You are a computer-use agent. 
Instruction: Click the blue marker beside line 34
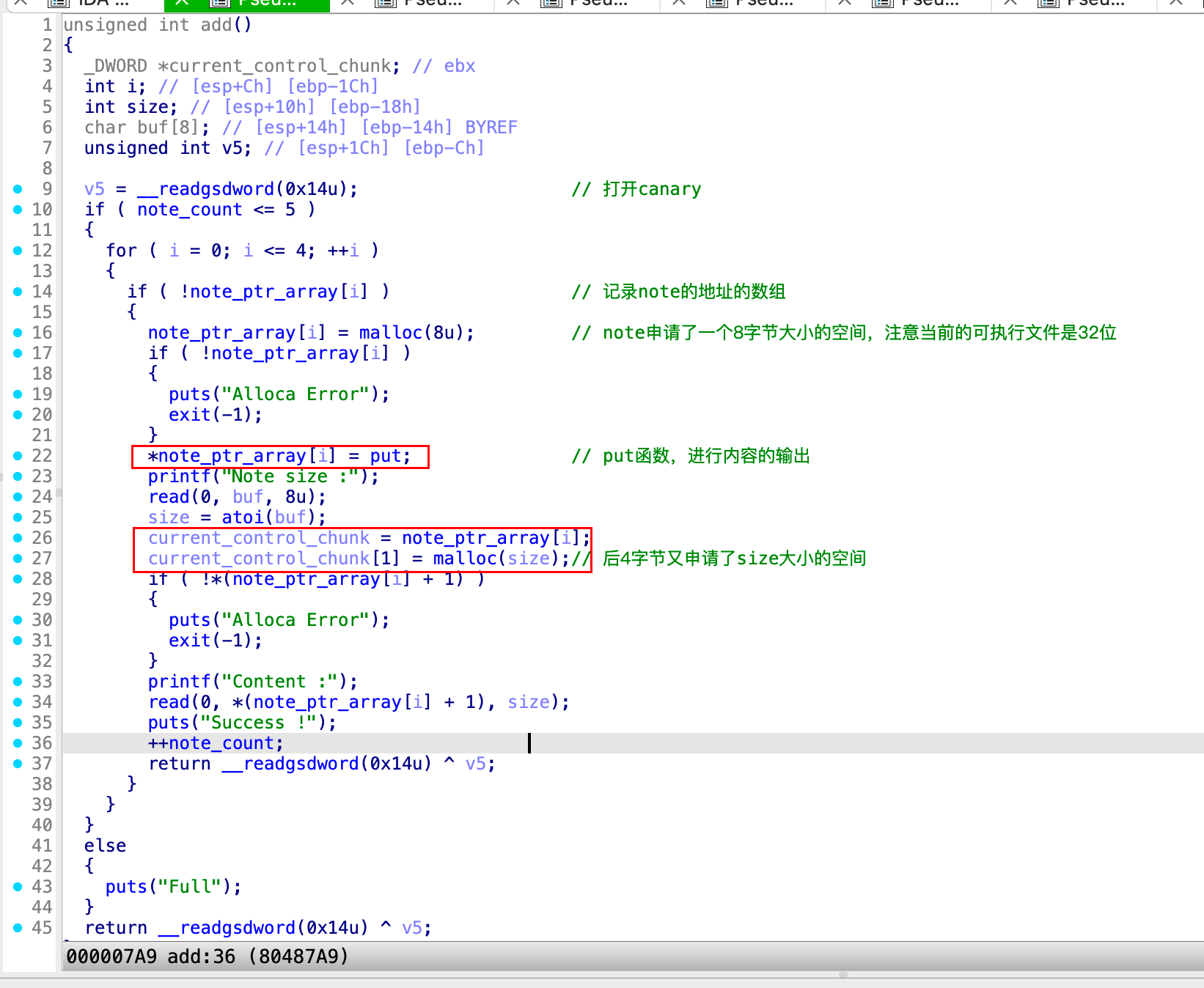click(x=18, y=701)
